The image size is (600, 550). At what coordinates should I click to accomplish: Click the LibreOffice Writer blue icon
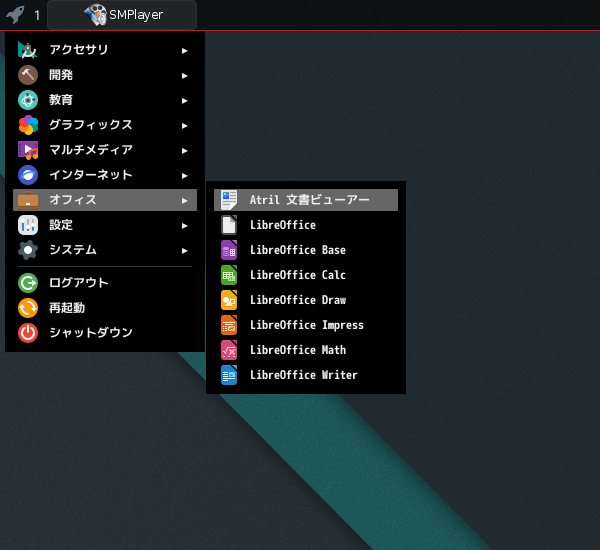click(229, 375)
